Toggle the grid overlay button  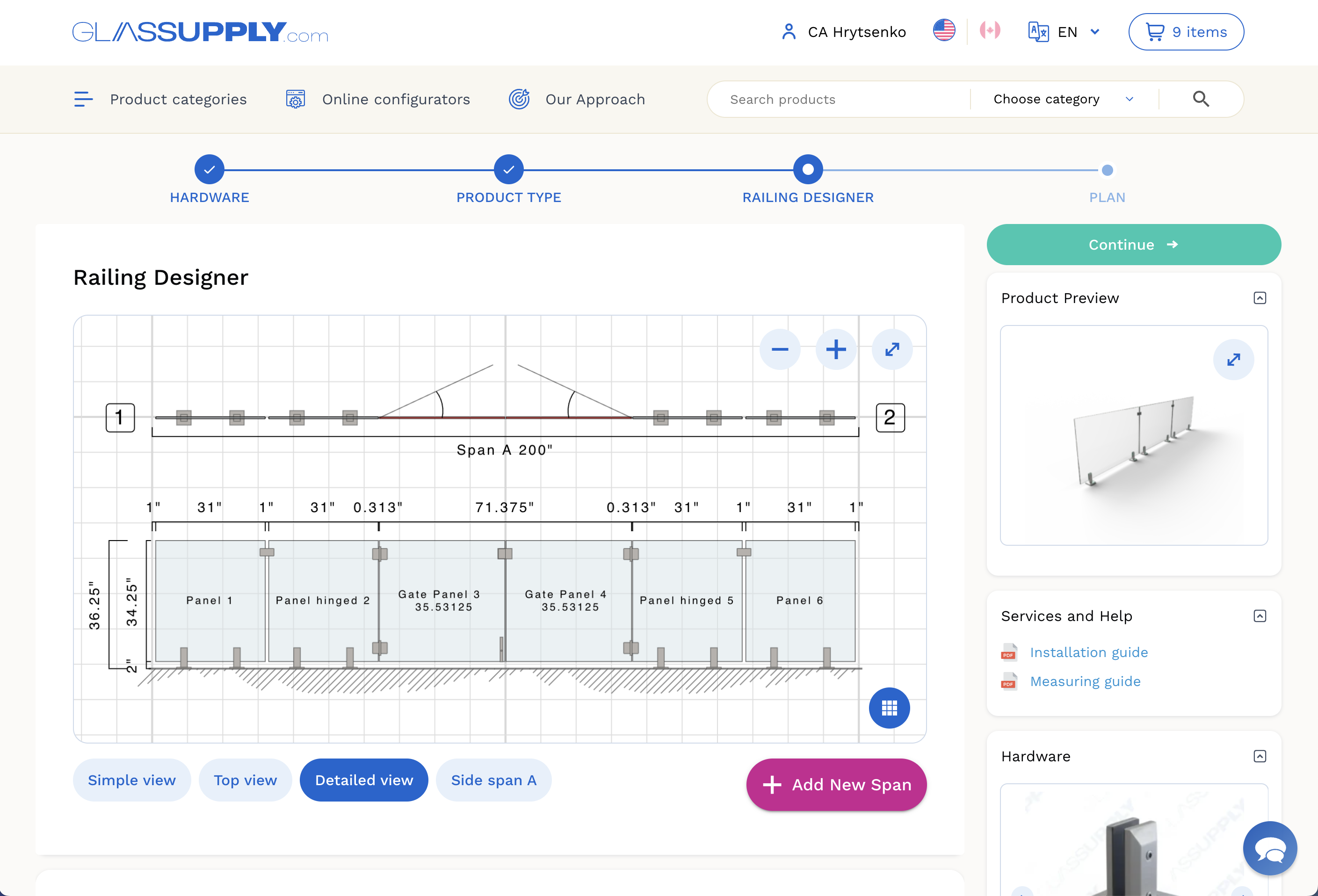pos(889,708)
